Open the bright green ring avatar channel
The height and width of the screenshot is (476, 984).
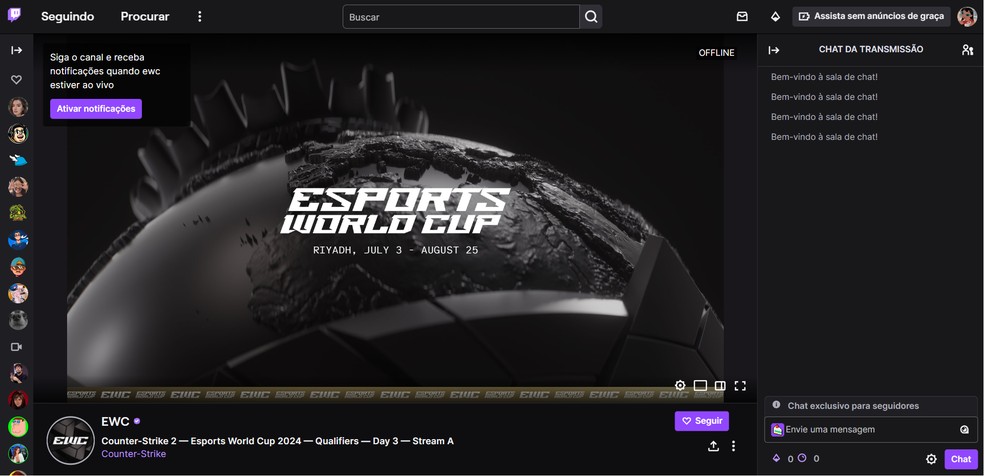pos(18,426)
